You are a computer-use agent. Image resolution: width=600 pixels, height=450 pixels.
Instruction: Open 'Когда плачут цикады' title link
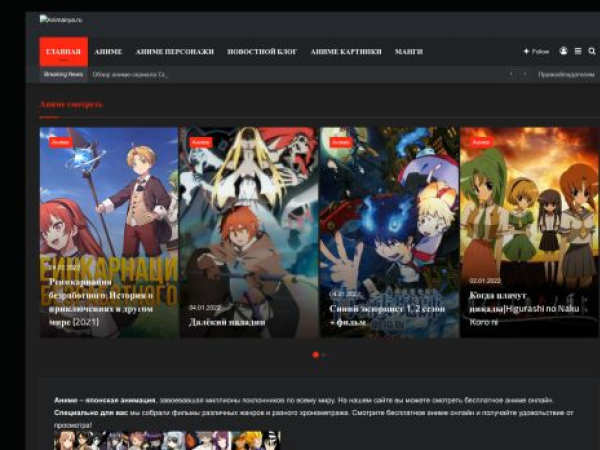(x=524, y=309)
